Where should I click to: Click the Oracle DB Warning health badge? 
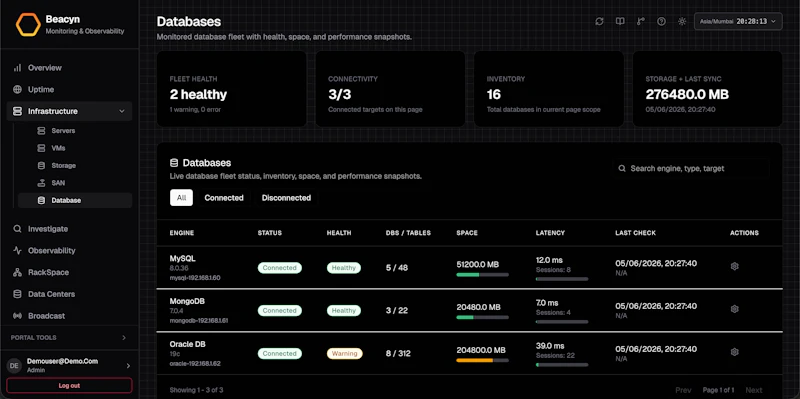(x=344, y=353)
